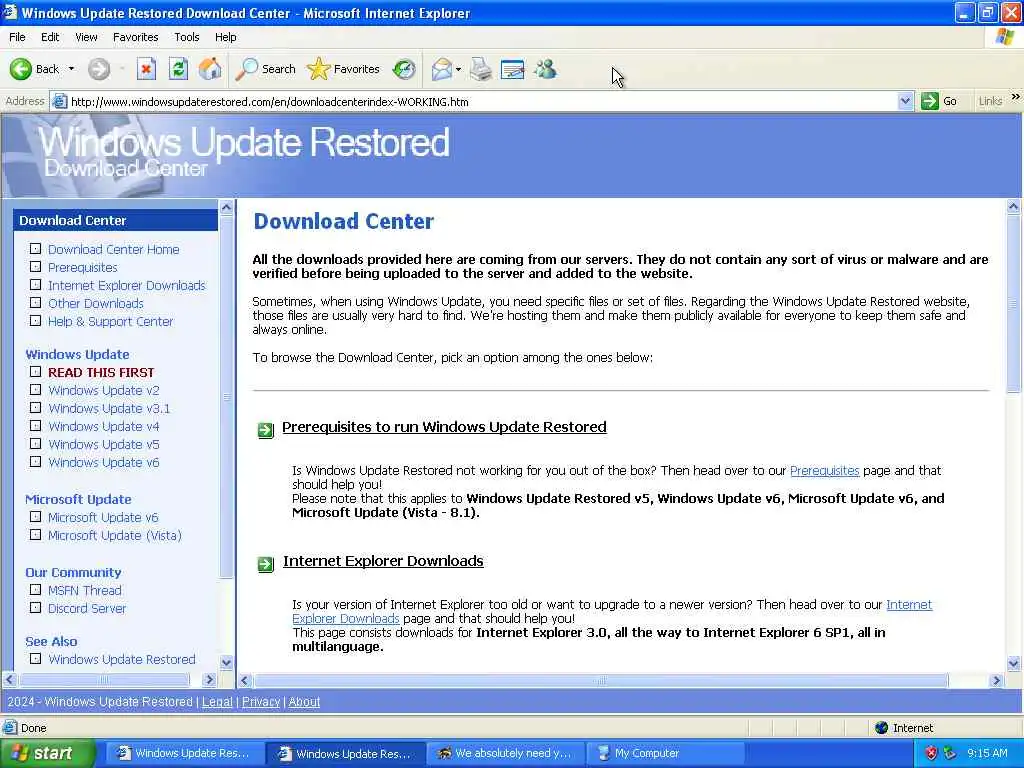1024x768 pixels.
Task: Click the IE icon in title bar
Action: 10,12
